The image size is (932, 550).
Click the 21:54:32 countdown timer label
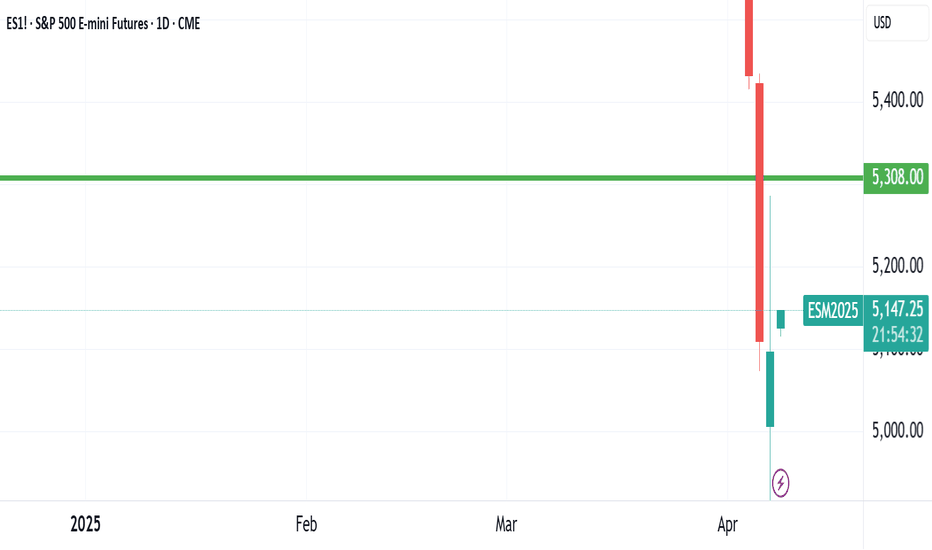tap(896, 335)
